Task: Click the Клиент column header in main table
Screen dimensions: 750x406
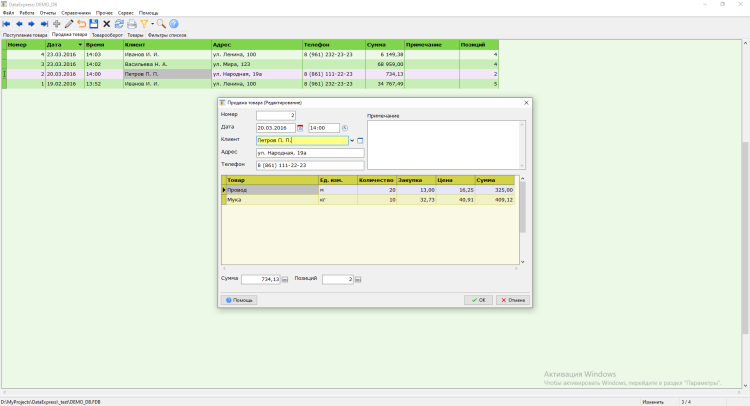Action: tap(167, 44)
